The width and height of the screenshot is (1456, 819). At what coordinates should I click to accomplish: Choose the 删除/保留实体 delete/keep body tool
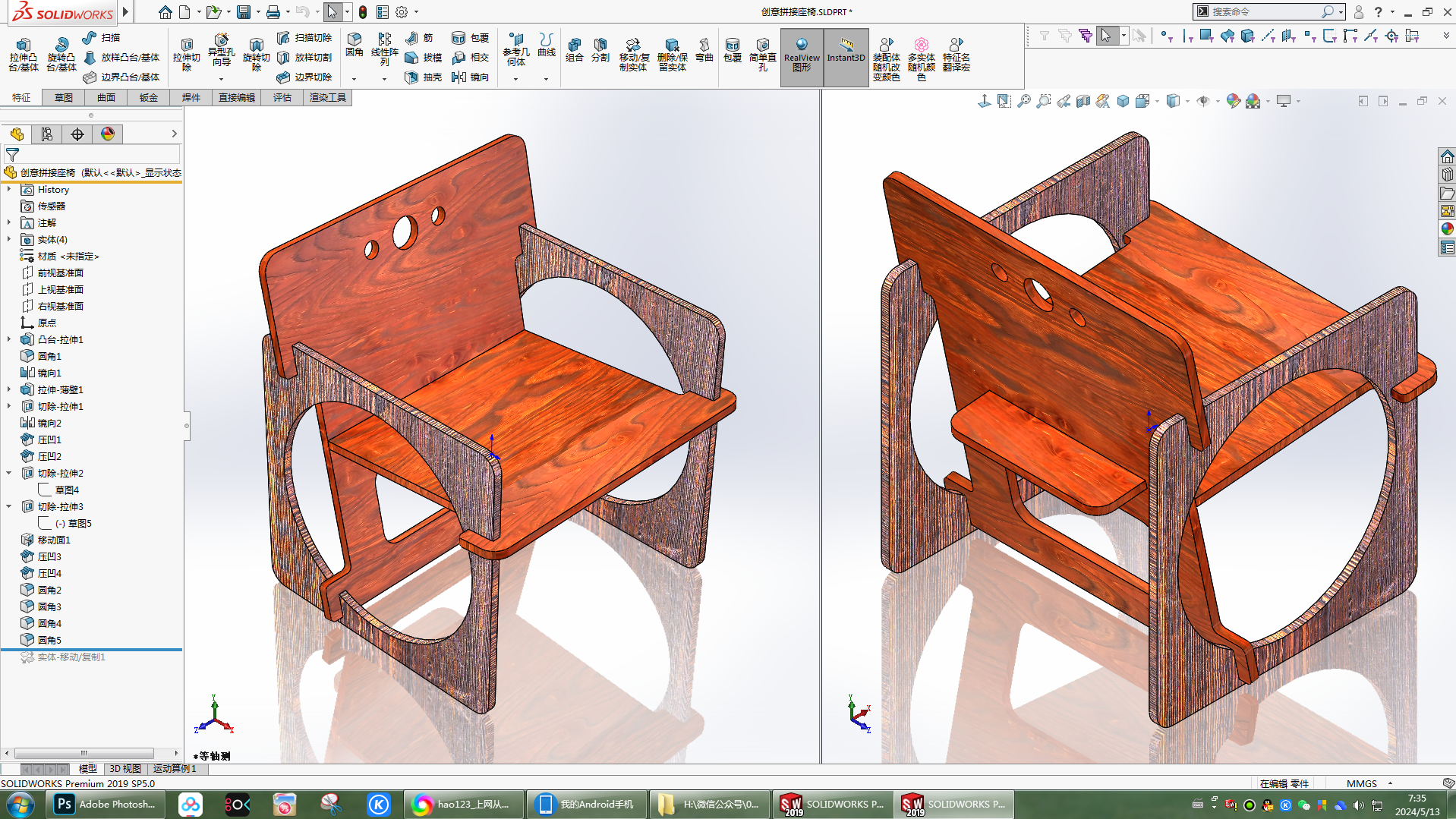[x=672, y=54]
